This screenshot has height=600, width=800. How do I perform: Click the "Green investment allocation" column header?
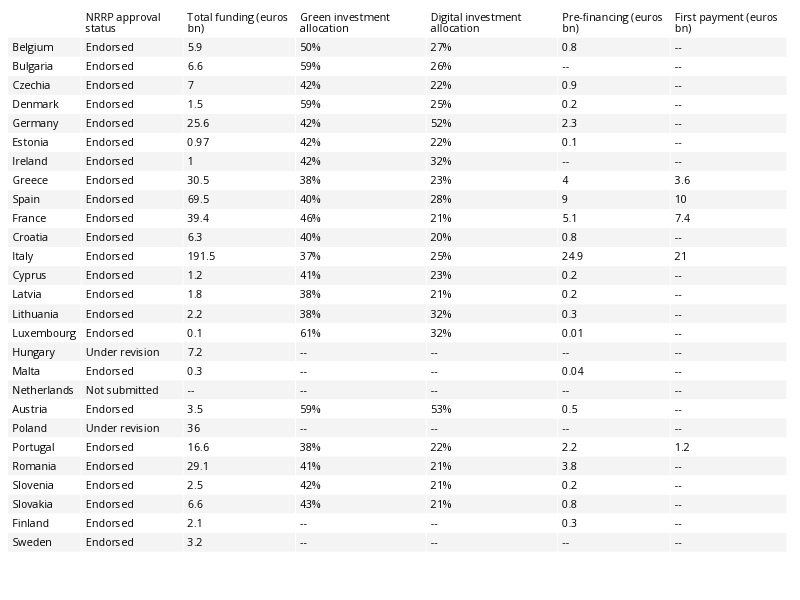[345, 23]
